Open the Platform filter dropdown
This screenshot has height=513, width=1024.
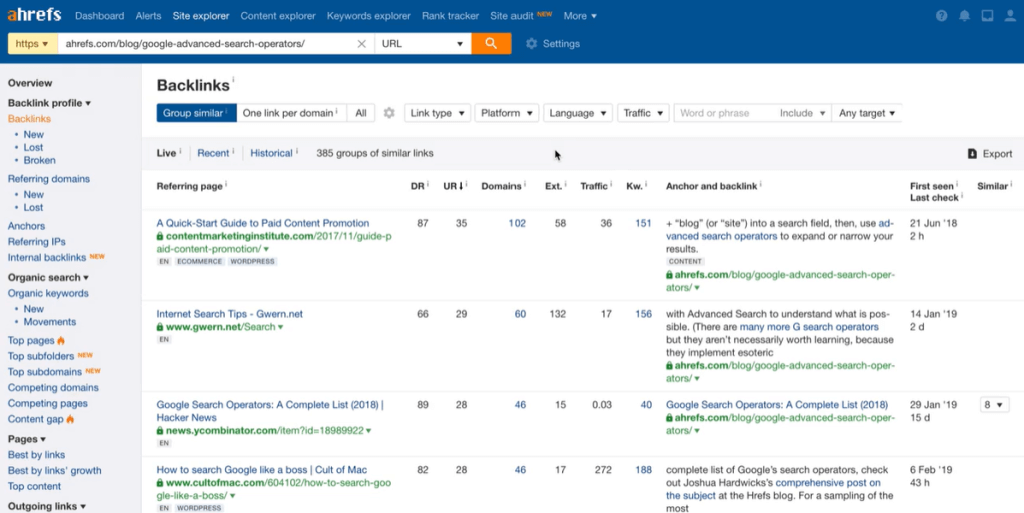pos(507,113)
